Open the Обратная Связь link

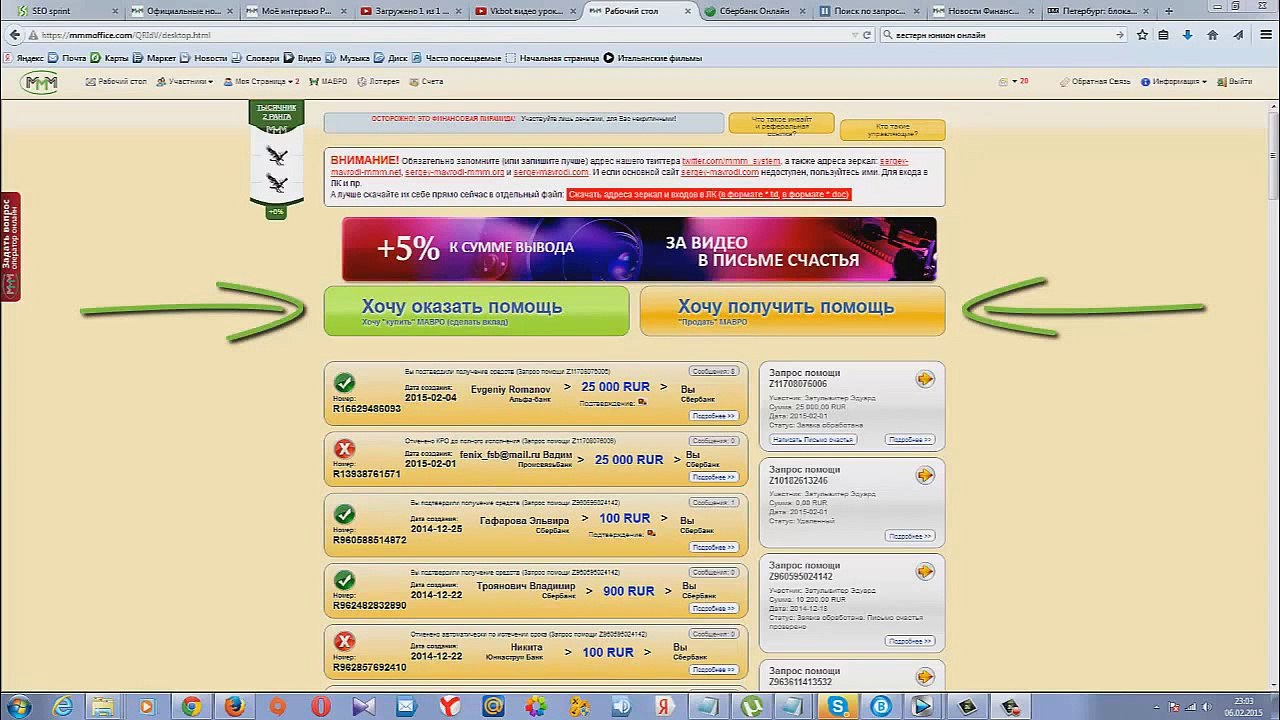point(1095,81)
